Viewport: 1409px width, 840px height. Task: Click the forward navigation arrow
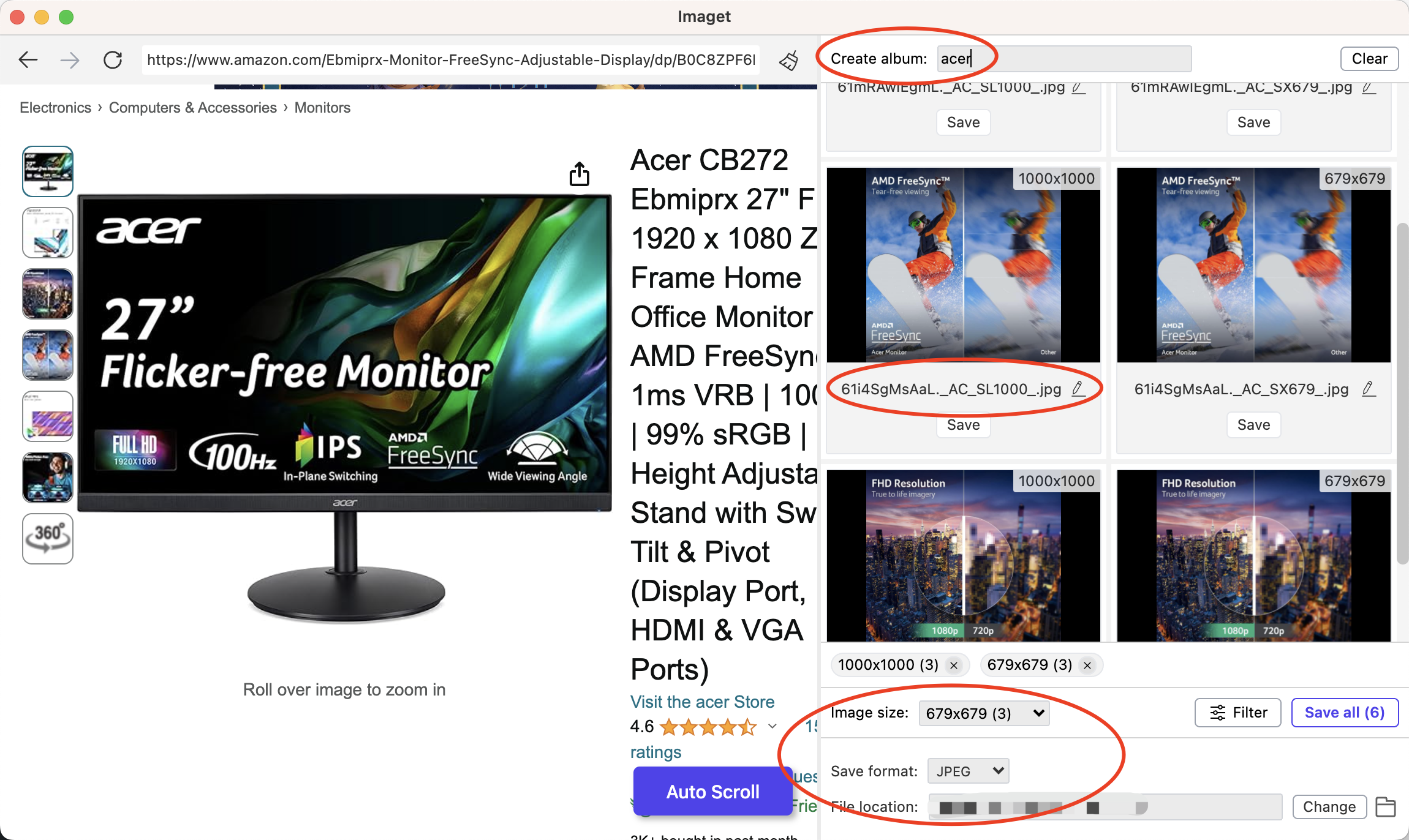click(70, 58)
